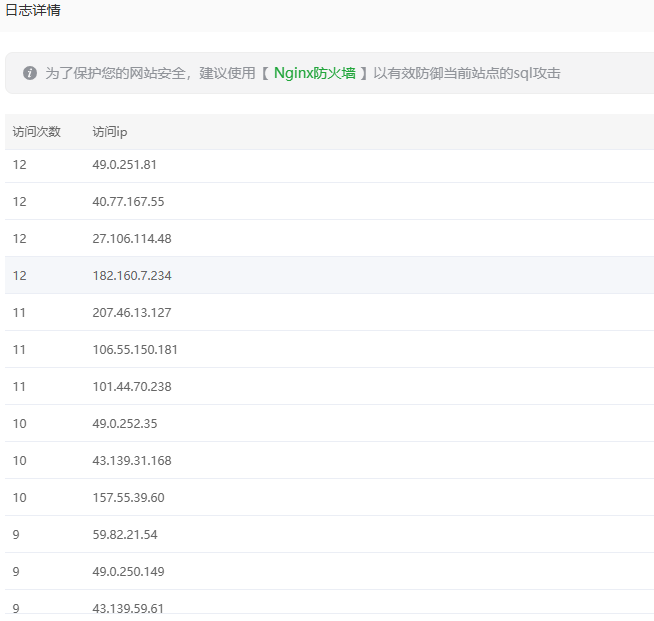Select IP 59.82.21.54
The height and width of the screenshot is (621, 654).
pos(125,535)
